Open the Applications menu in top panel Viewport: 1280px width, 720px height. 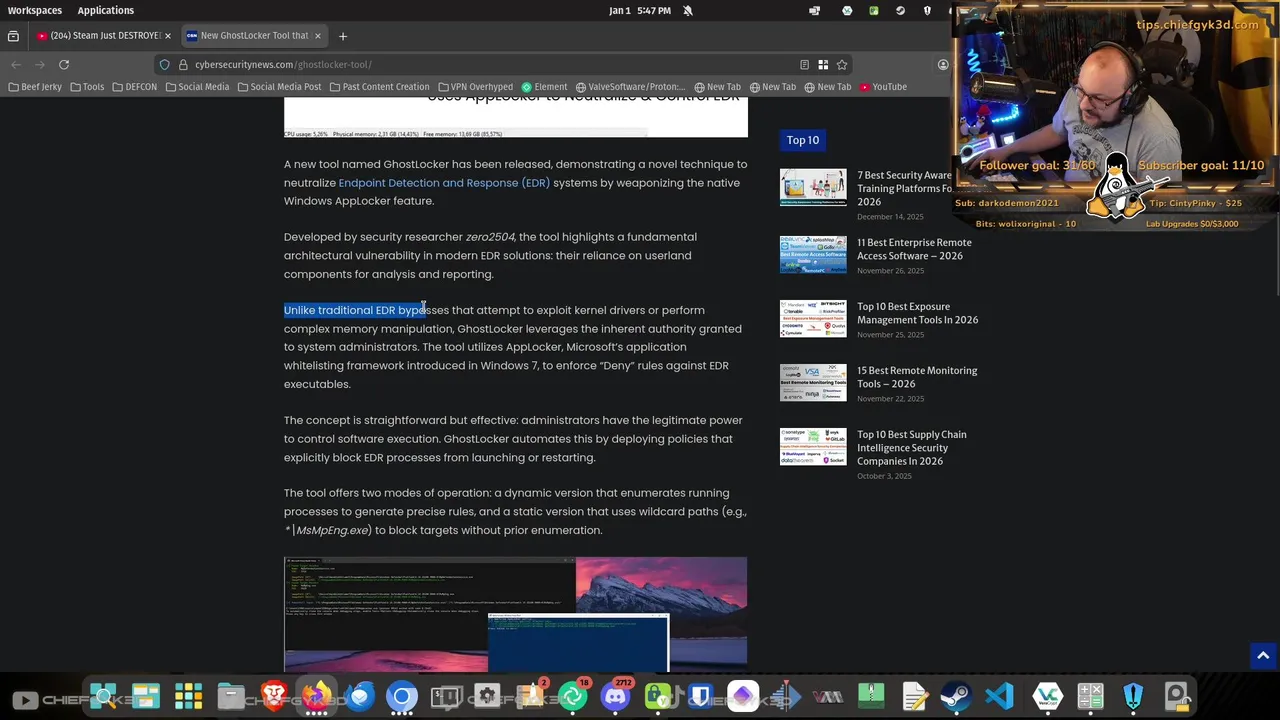(106, 10)
